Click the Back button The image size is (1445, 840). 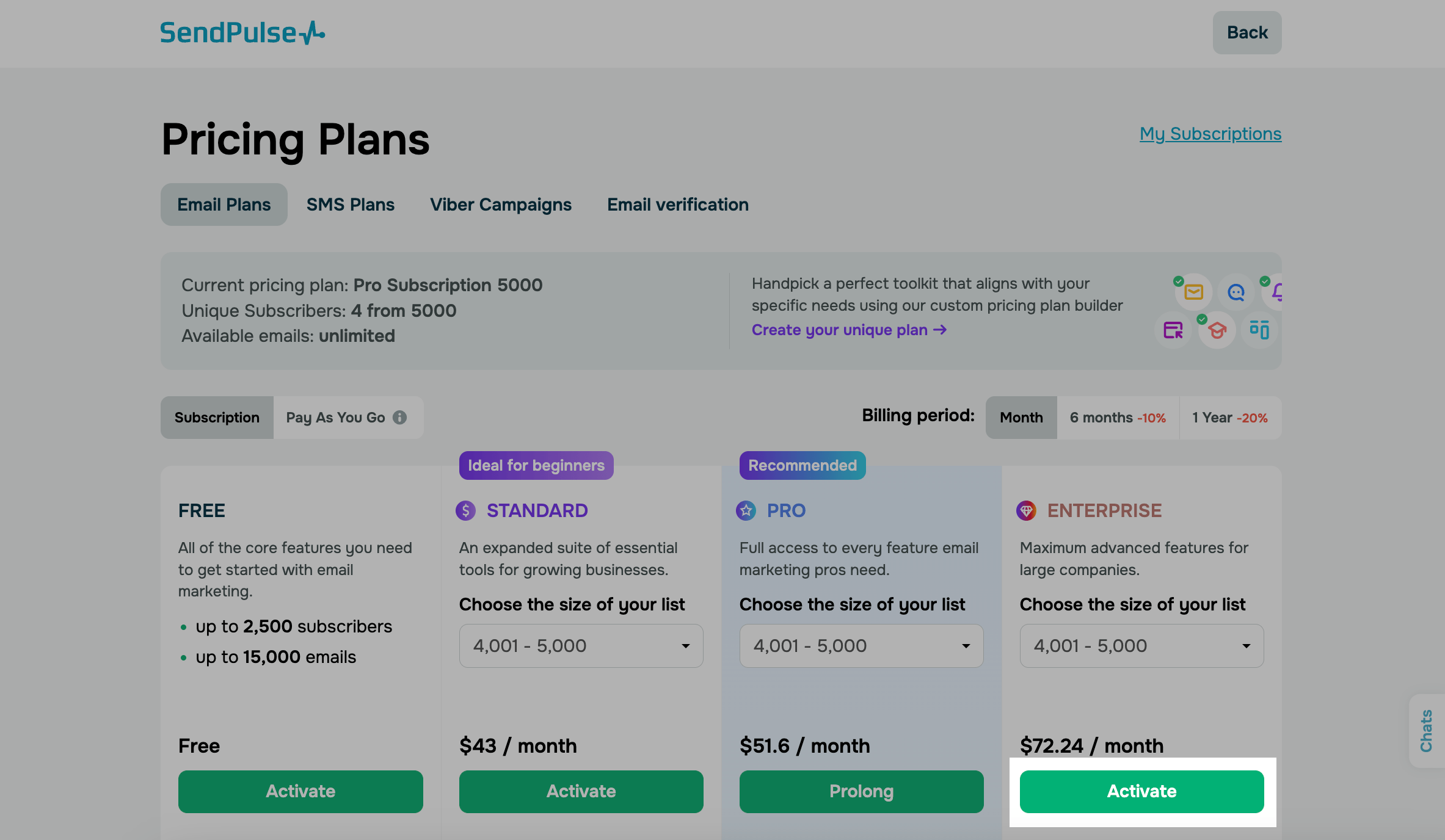point(1247,32)
